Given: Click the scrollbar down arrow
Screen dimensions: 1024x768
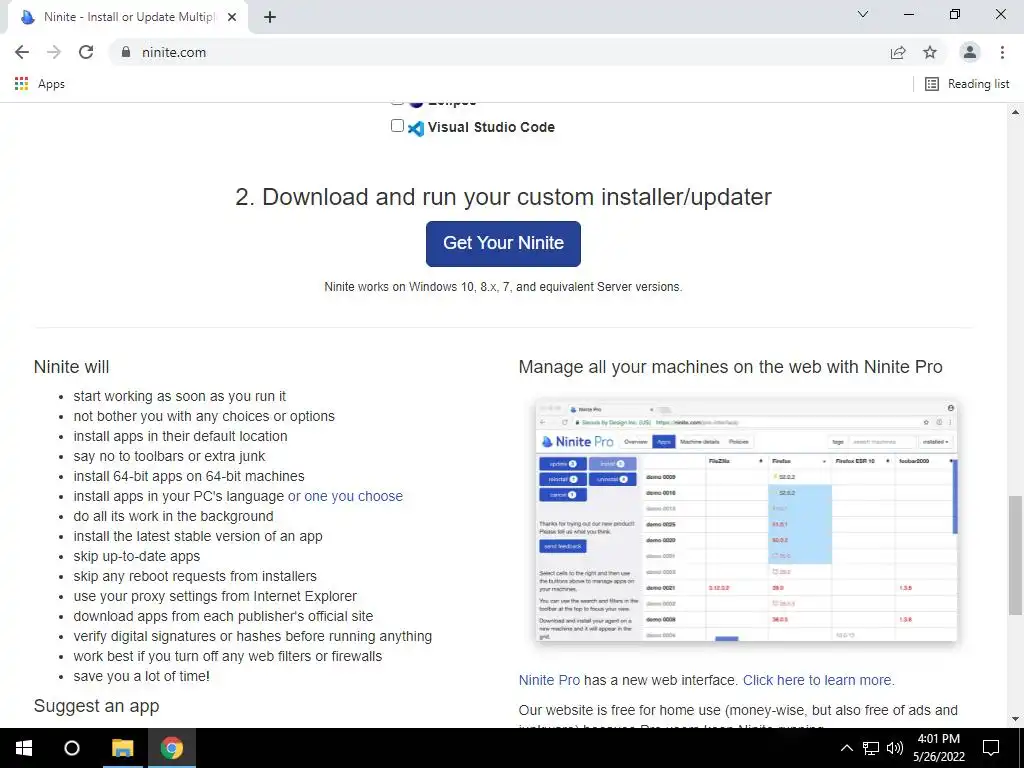Looking at the screenshot, I should [1015, 719].
